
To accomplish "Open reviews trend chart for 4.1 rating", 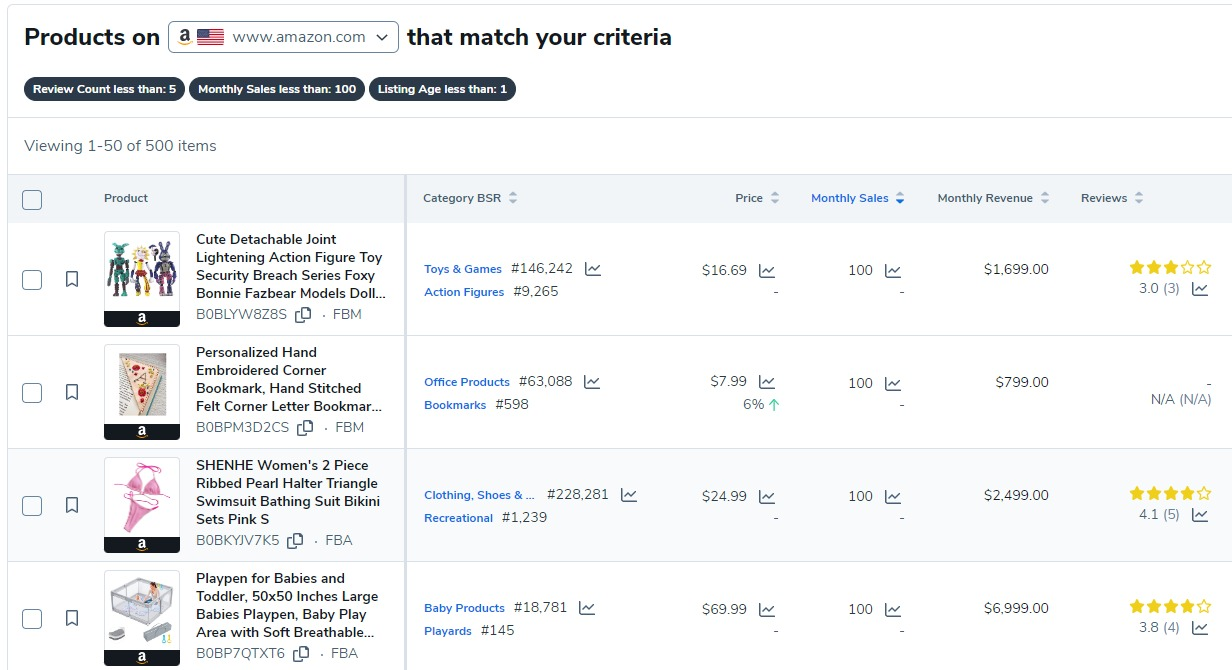I will [1200, 515].
